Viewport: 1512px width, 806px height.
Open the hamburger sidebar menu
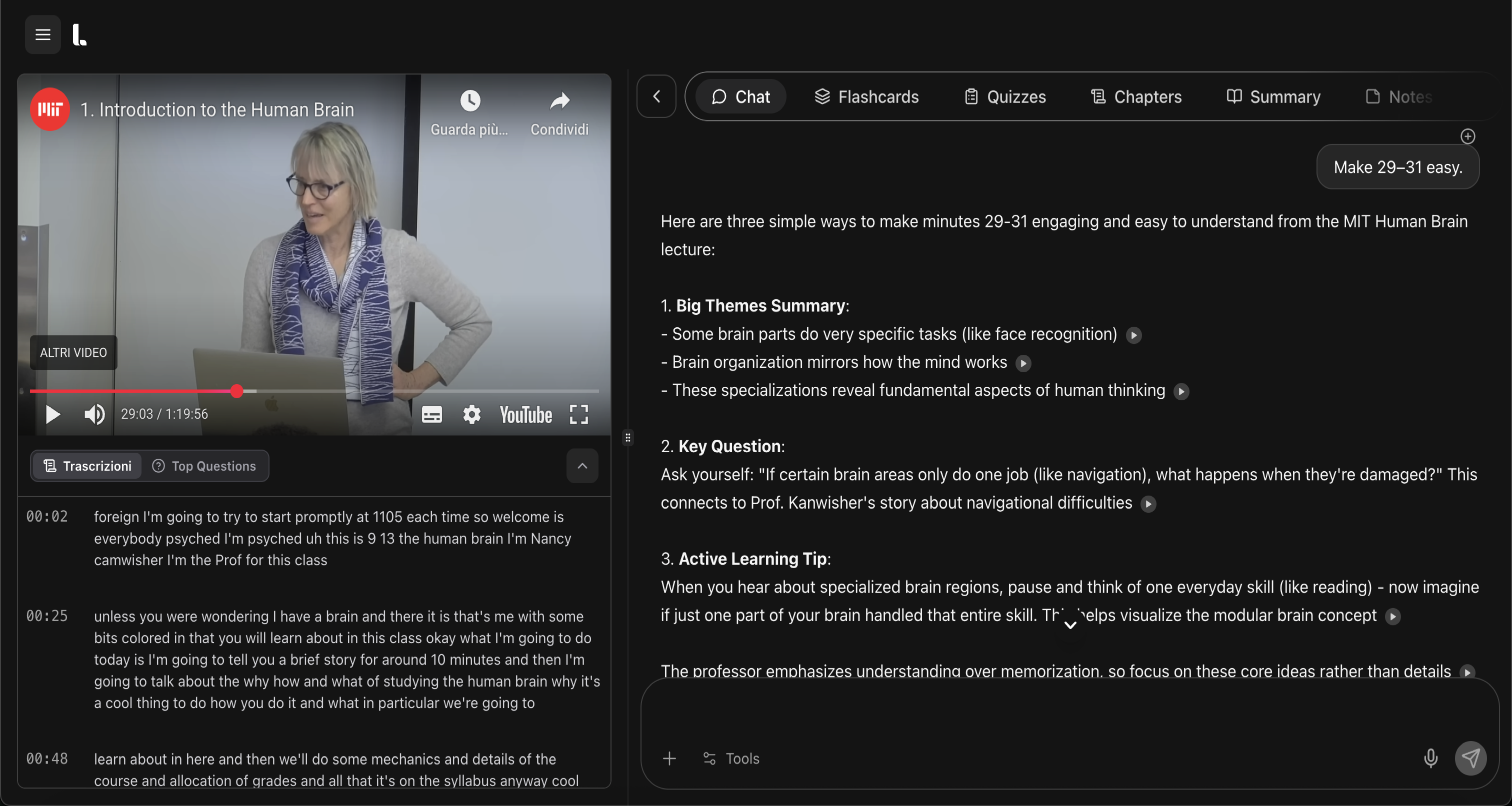pyautogui.click(x=42, y=34)
